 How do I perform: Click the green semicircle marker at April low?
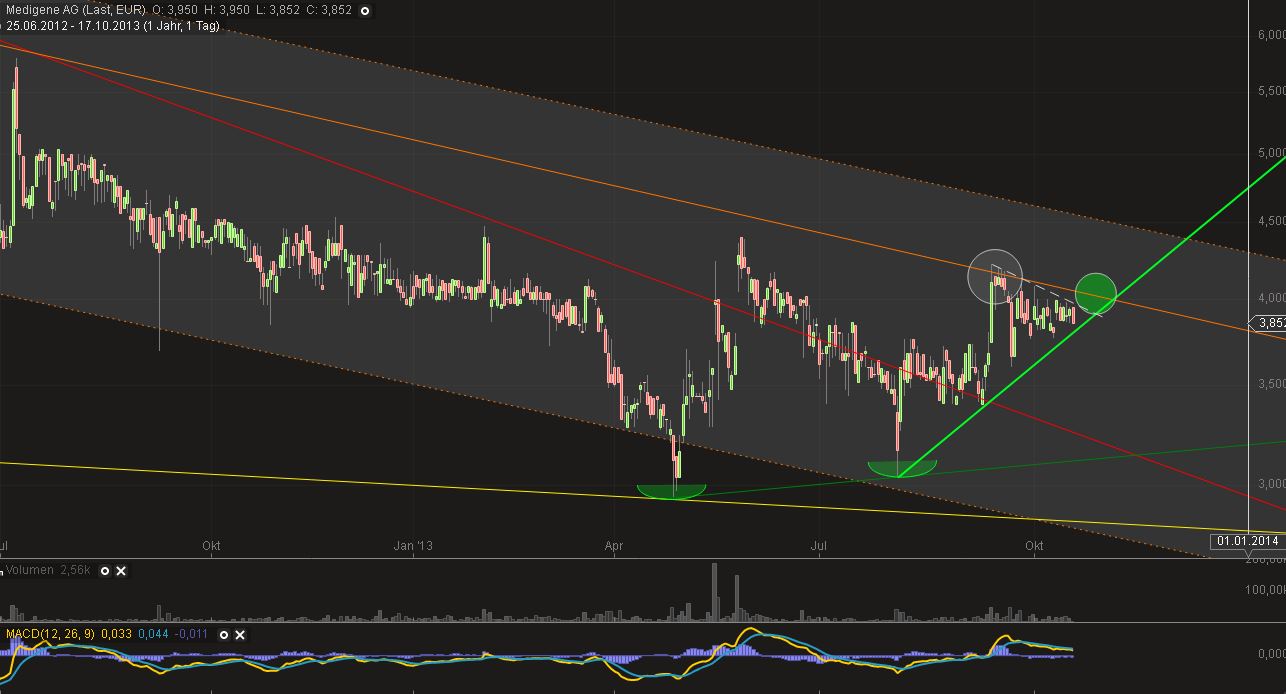(x=671, y=491)
